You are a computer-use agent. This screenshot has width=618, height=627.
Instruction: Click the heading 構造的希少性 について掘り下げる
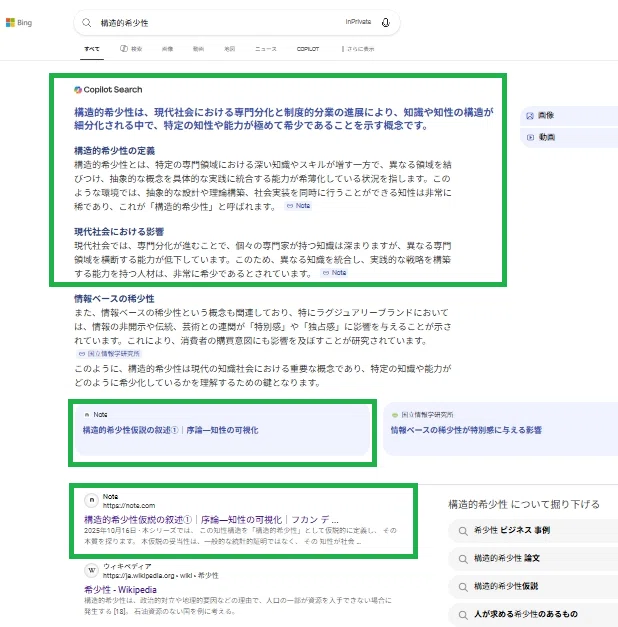524,505
